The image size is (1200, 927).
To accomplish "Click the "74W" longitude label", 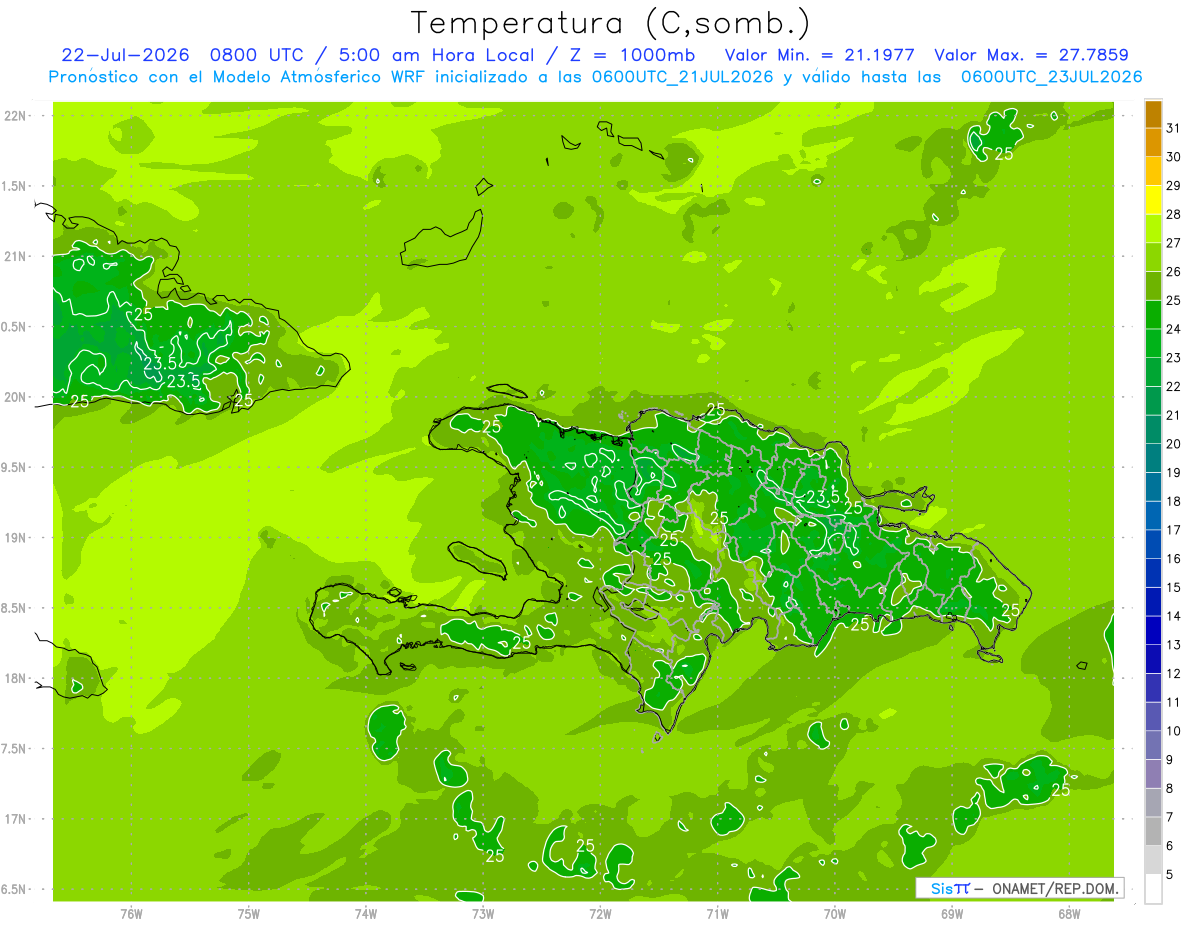I will (x=365, y=913).
